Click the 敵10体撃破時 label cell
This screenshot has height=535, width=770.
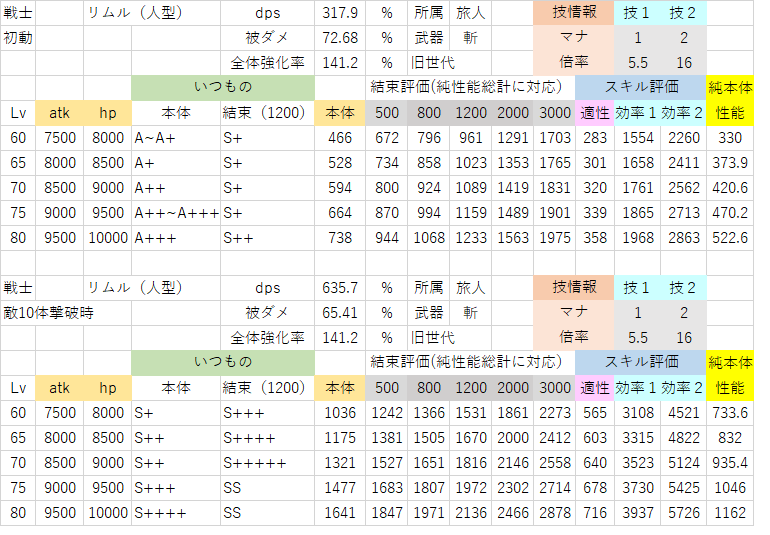pyautogui.click(x=66, y=313)
